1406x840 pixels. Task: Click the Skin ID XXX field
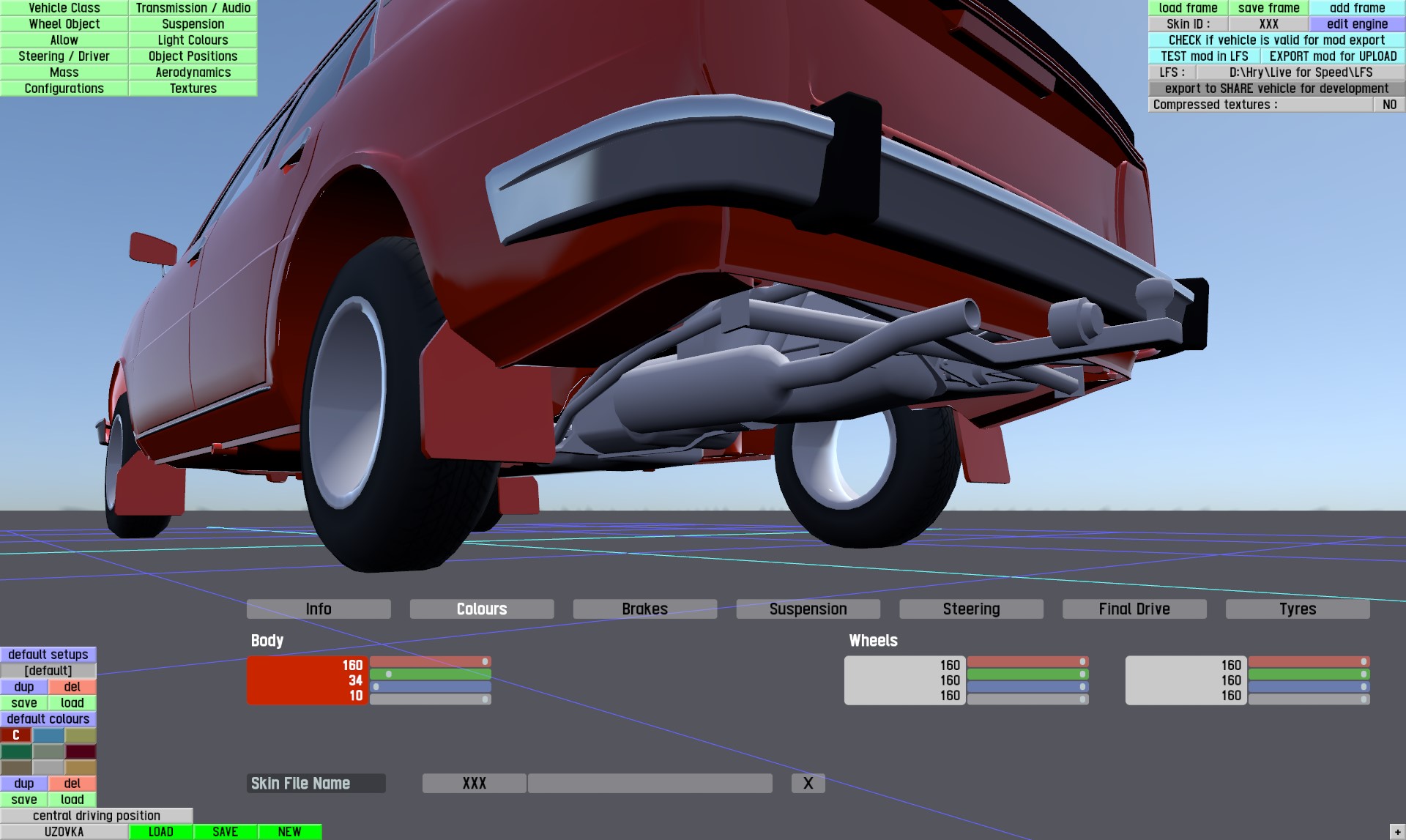[x=1268, y=24]
